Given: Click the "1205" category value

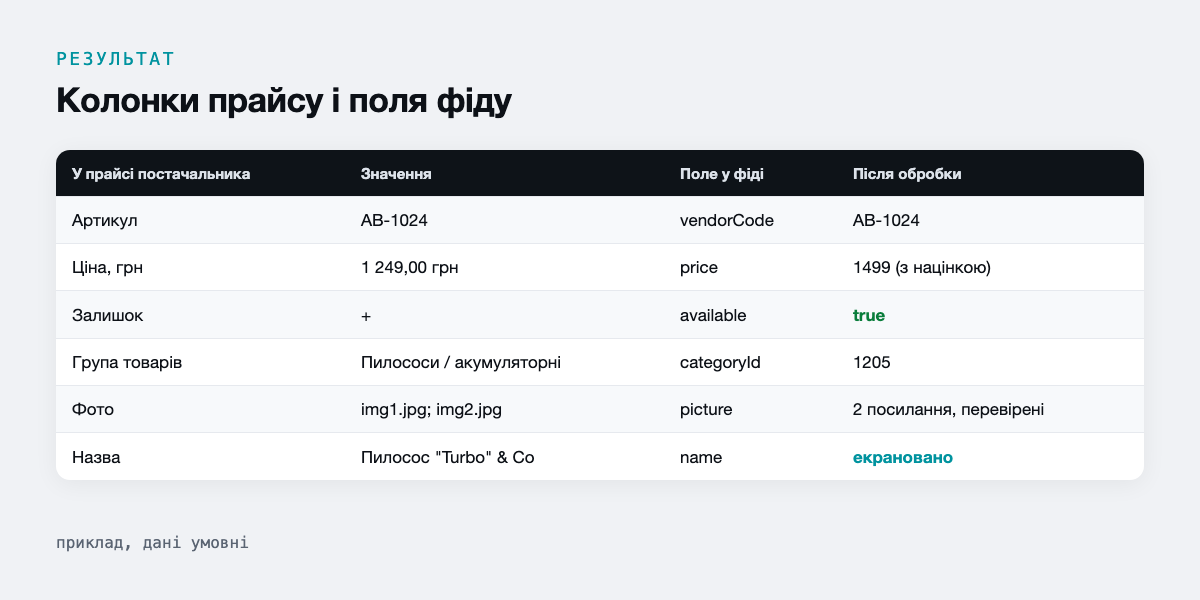Looking at the screenshot, I should pyautogui.click(x=871, y=362).
